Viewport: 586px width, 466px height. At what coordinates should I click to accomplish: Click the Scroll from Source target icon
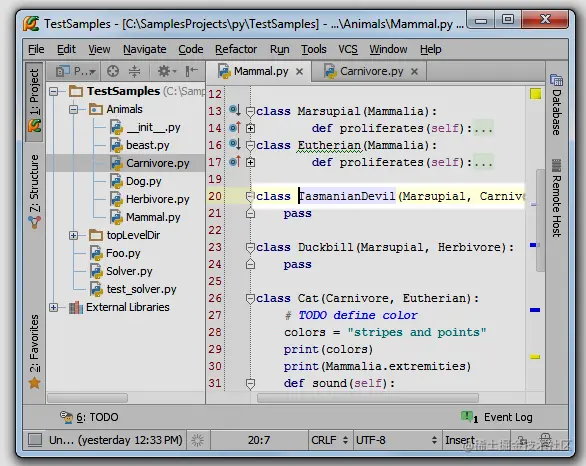[x=113, y=71]
